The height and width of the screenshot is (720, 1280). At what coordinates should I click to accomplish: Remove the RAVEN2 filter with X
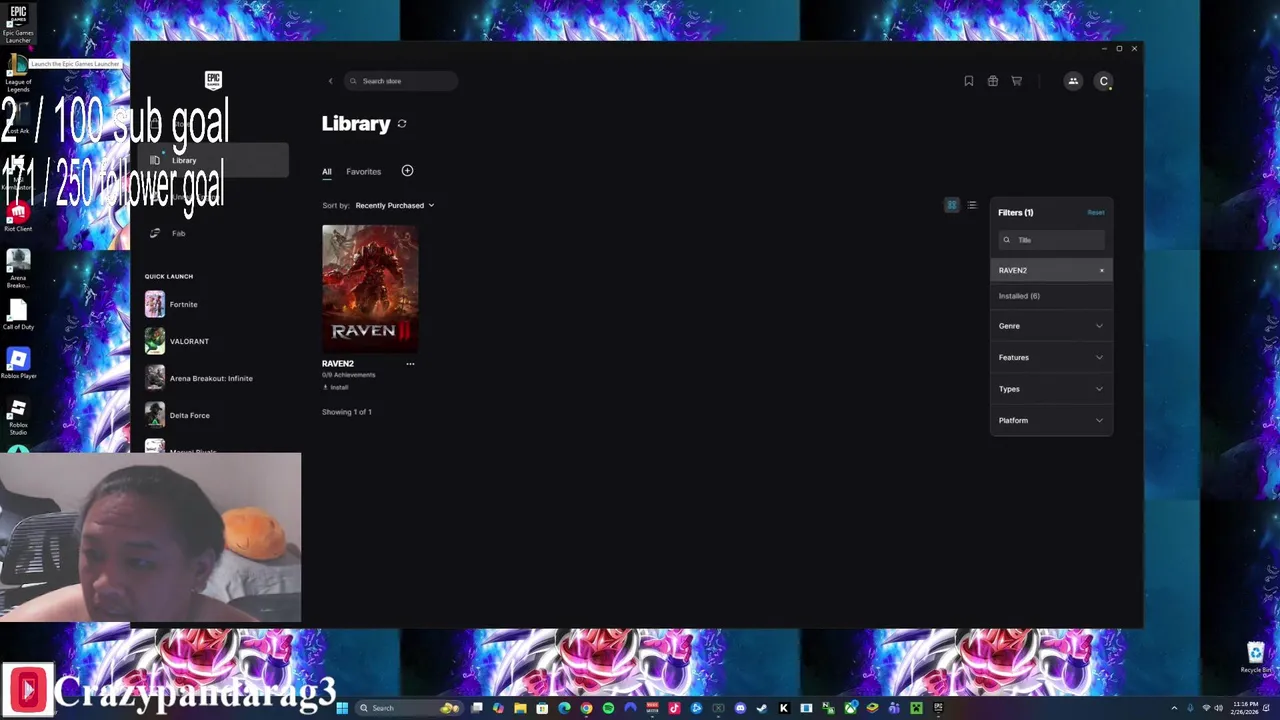coord(1102,270)
